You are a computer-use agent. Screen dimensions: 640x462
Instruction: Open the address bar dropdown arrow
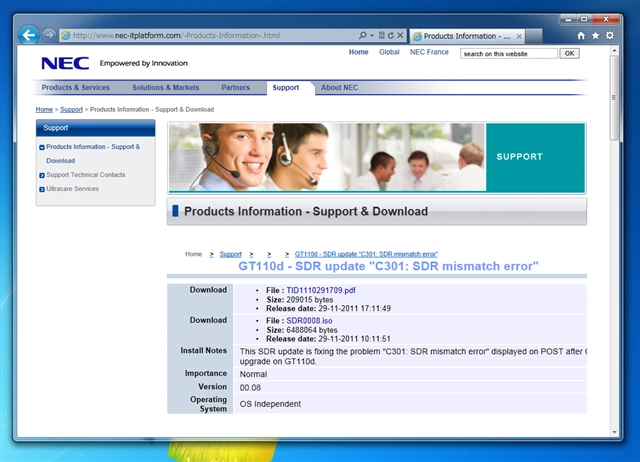(x=372, y=36)
